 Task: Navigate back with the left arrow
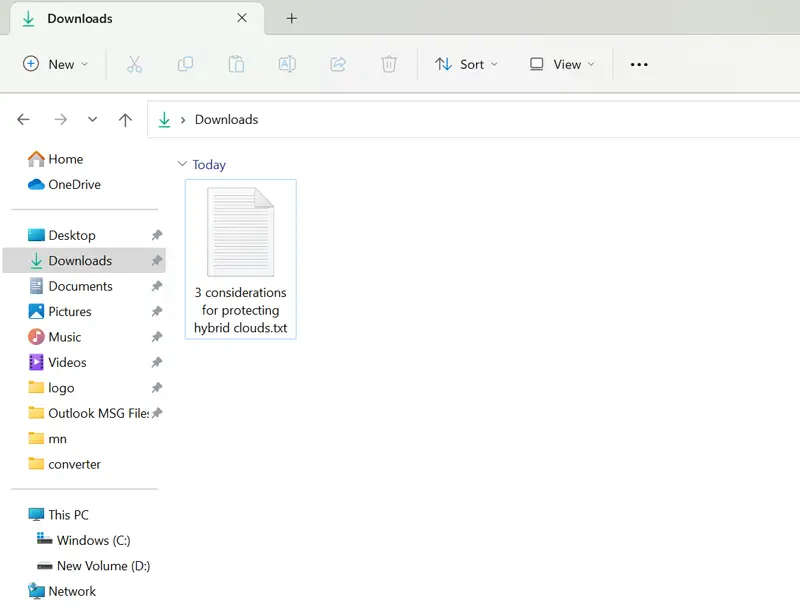pos(24,120)
